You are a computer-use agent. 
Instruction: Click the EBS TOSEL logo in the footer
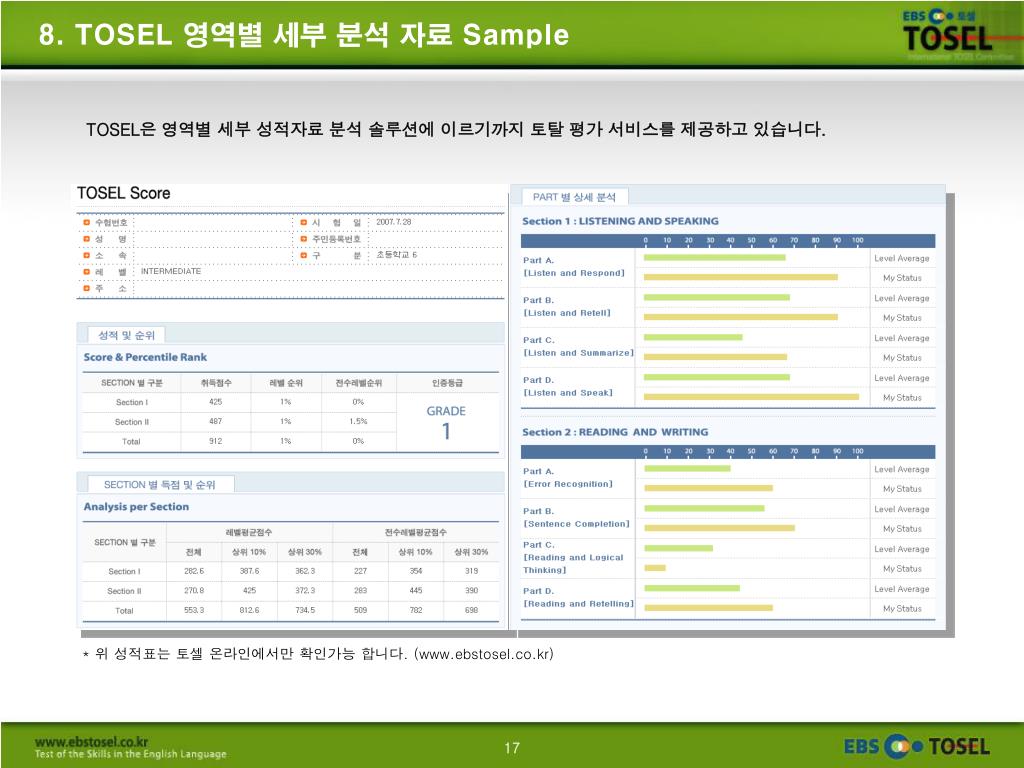pyautogui.click(x=916, y=746)
